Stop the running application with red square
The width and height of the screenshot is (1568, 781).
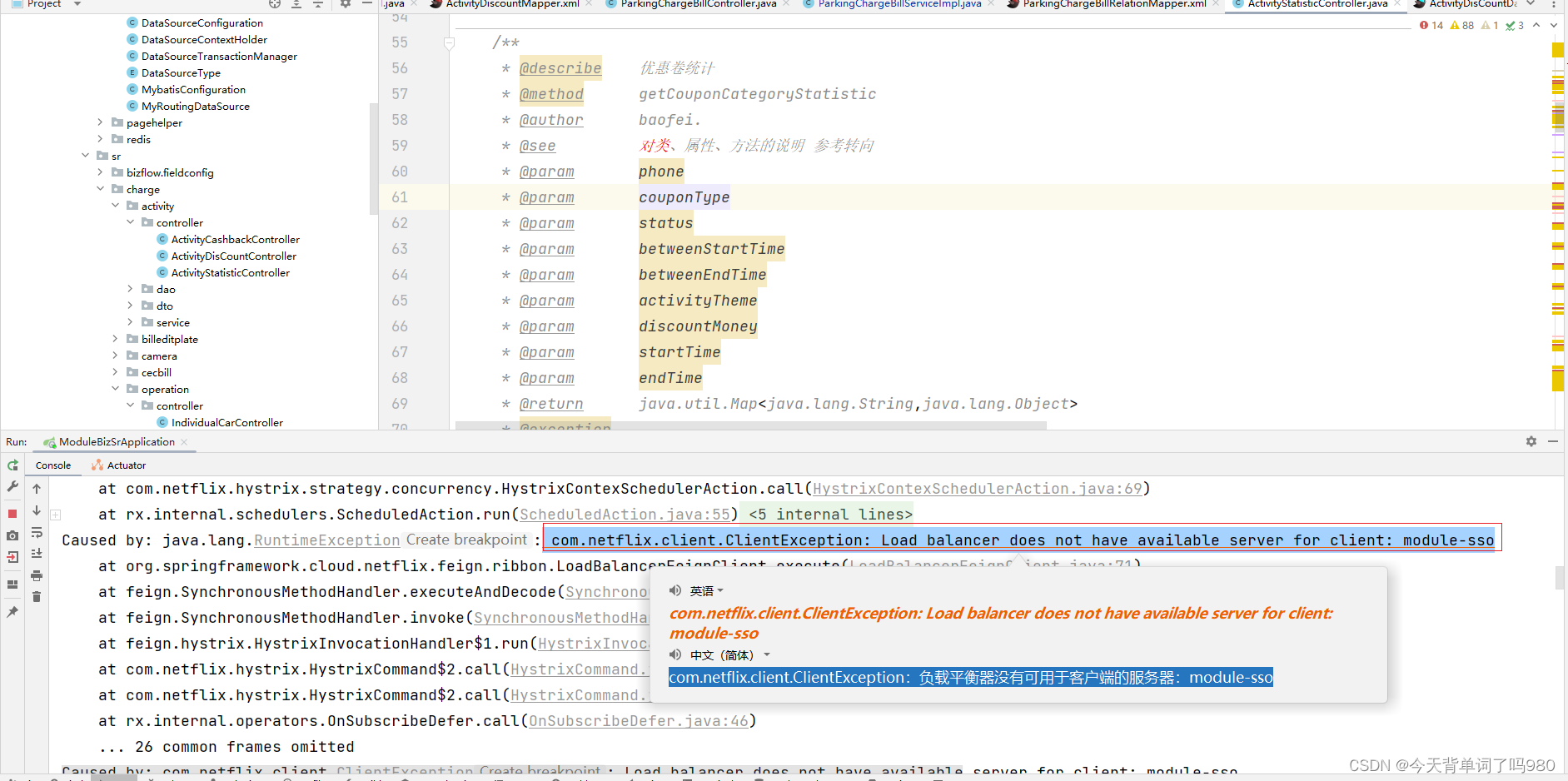[12, 513]
